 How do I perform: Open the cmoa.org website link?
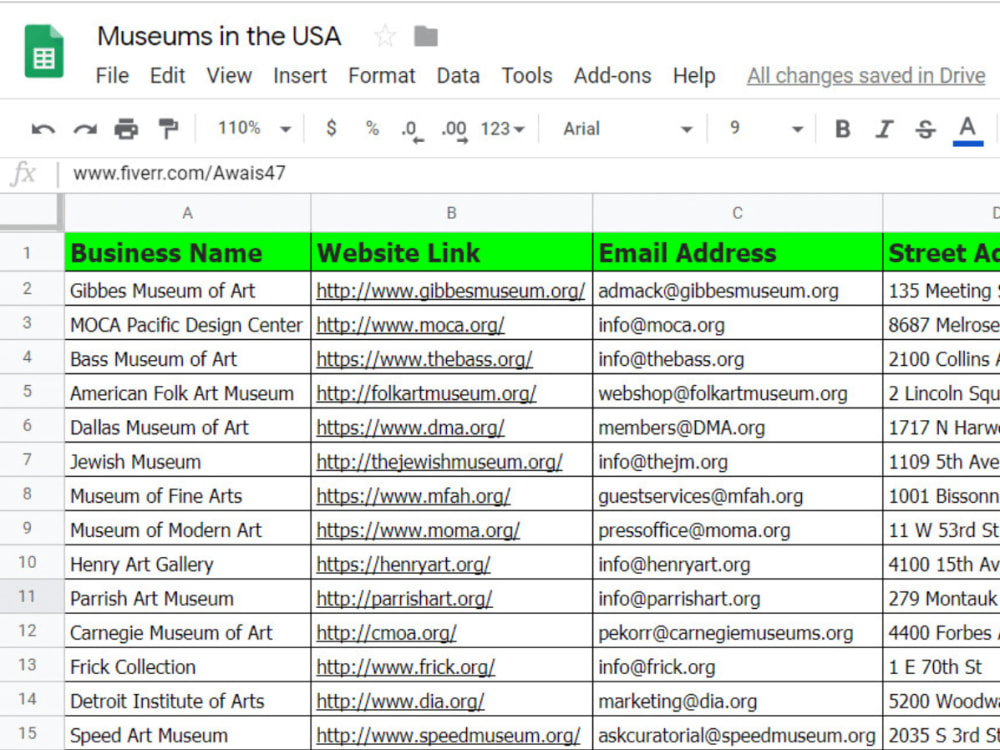pyautogui.click(x=386, y=633)
